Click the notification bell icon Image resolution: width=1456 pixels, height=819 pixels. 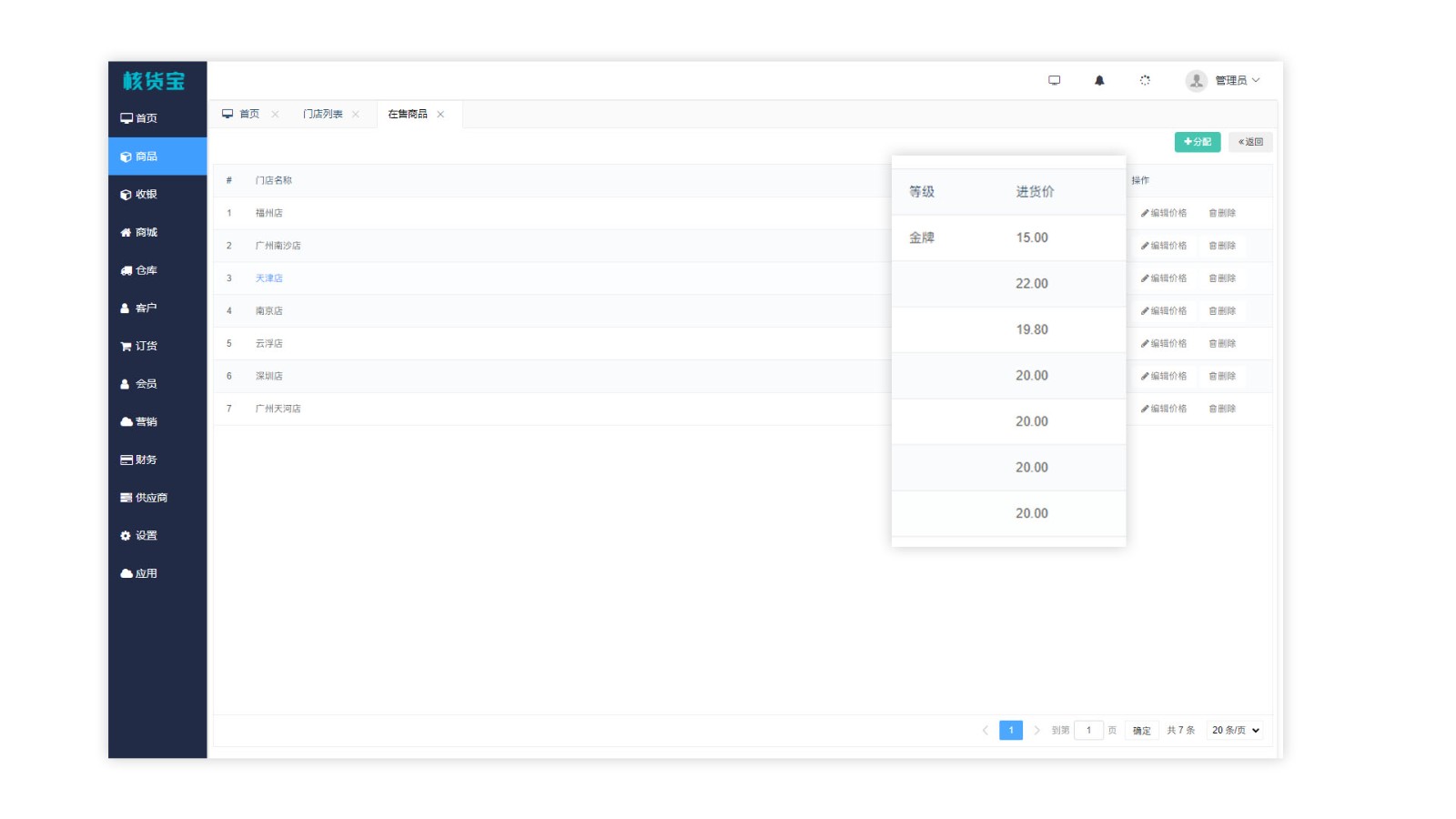click(1099, 81)
